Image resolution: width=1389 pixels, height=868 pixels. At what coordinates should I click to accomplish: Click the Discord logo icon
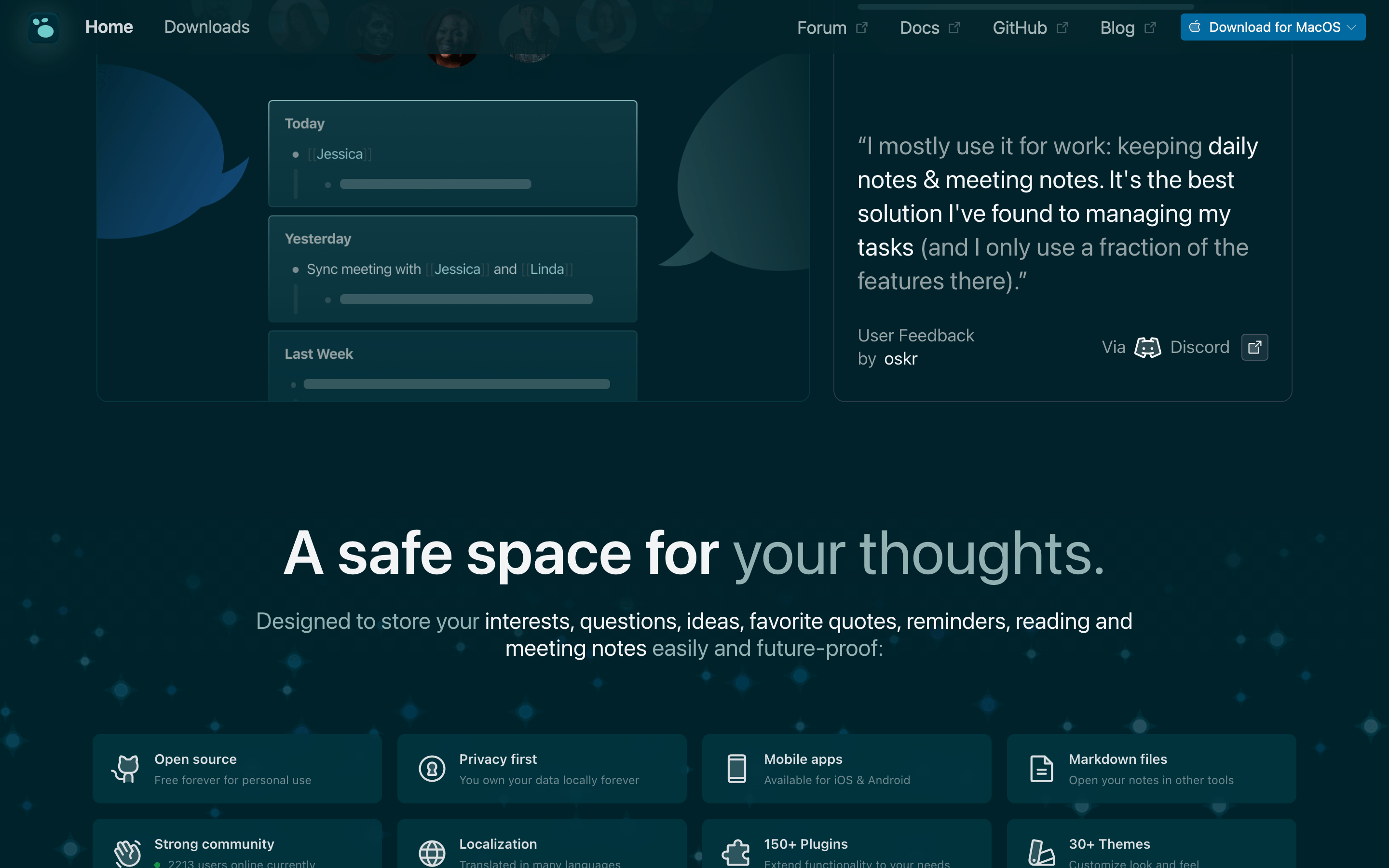coord(1147,347)
